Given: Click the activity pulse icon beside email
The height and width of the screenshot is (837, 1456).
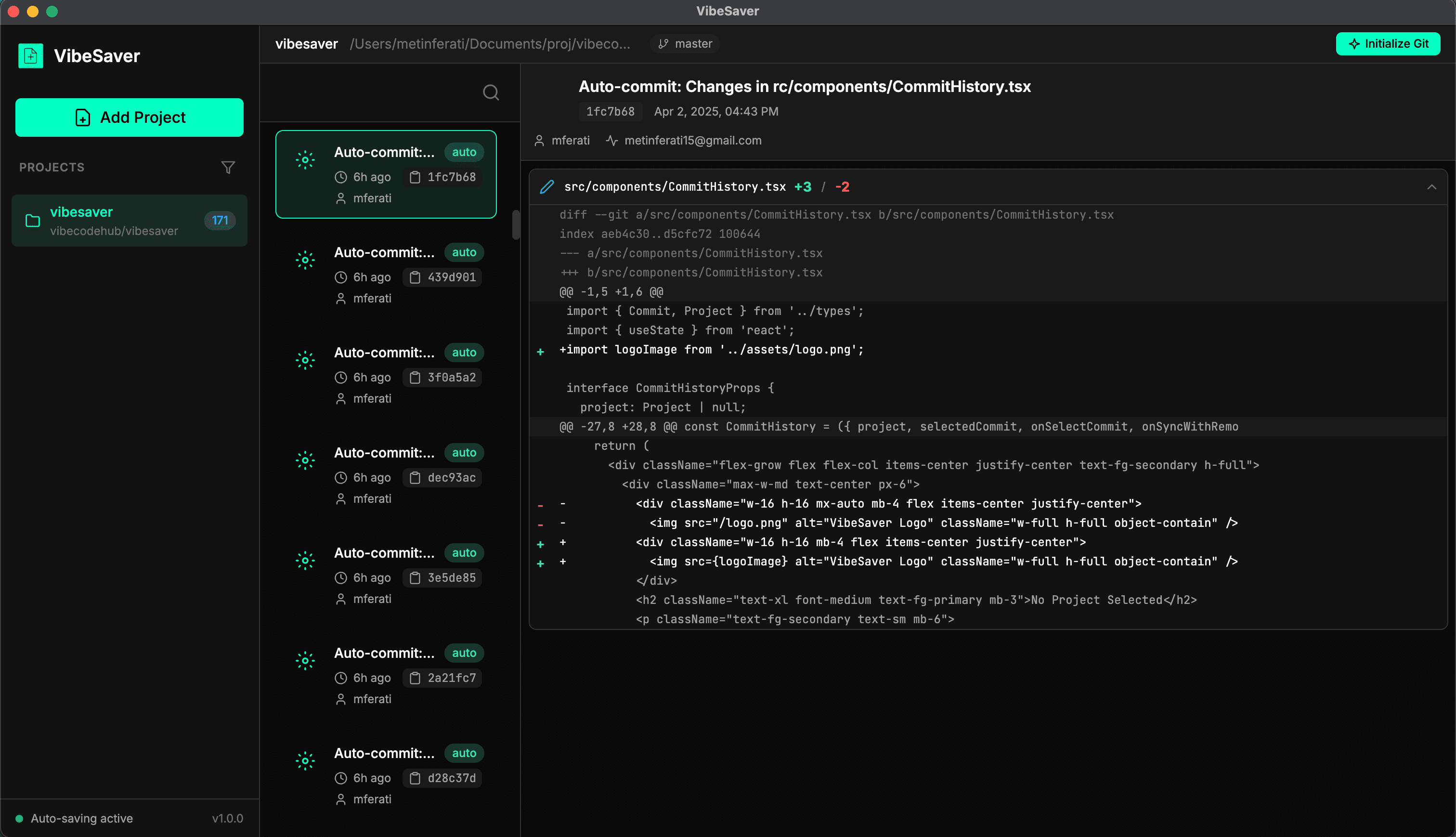Looking at the screenshot, I should pos(612,141).
